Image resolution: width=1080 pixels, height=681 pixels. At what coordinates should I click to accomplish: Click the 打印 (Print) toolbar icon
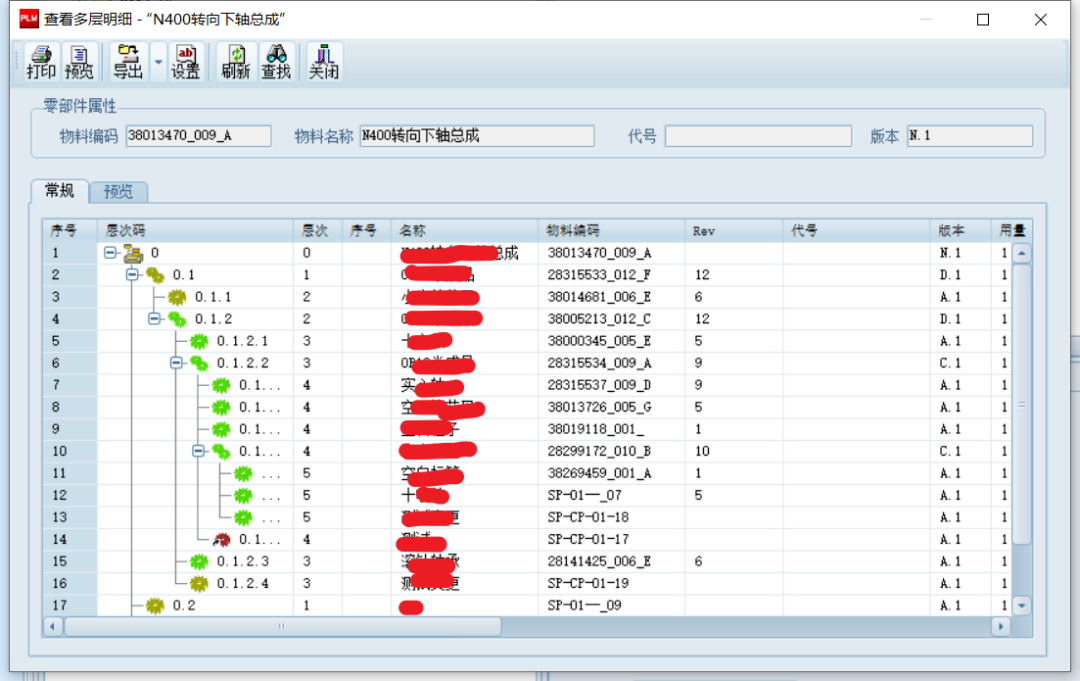[41, 62]
